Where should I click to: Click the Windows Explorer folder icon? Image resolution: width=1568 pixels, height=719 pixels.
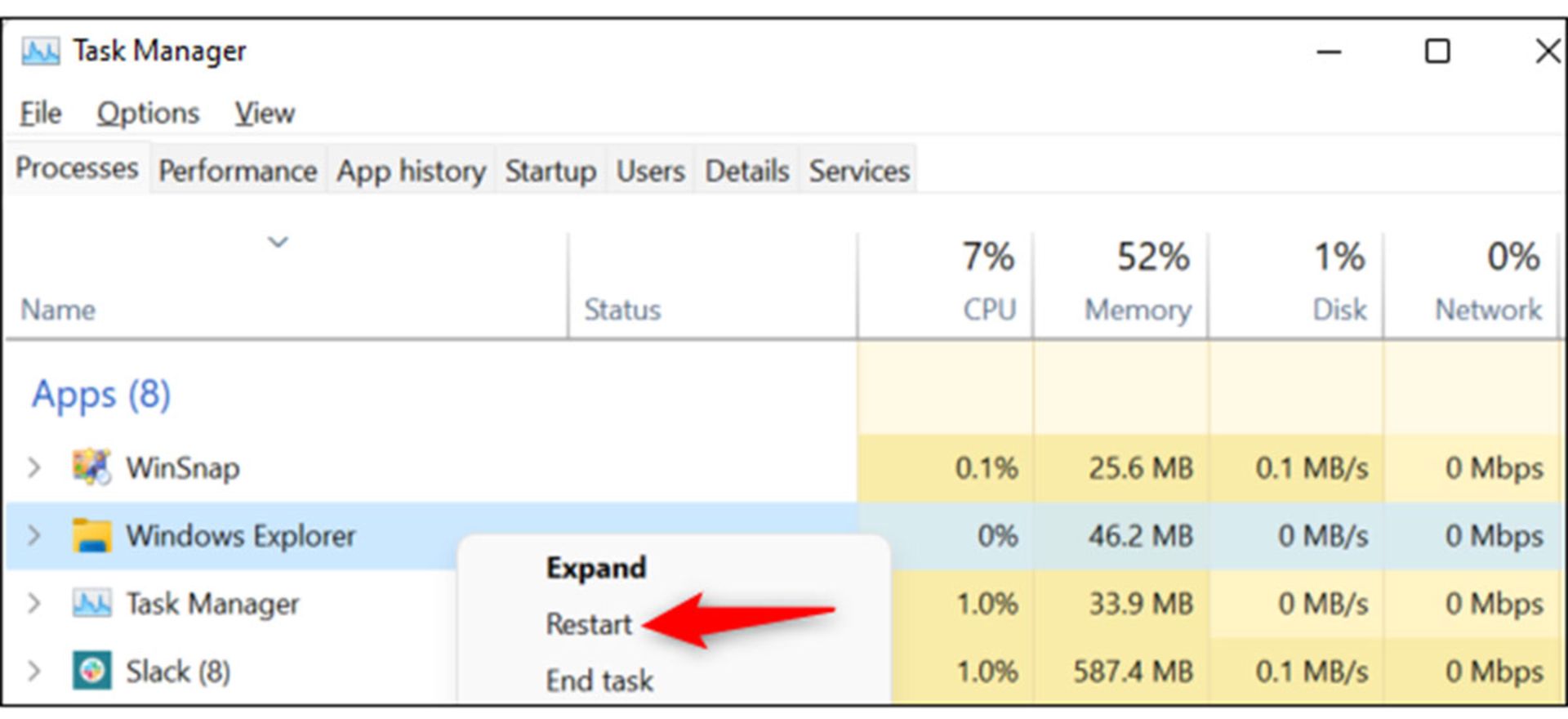[x=91, y=535]
